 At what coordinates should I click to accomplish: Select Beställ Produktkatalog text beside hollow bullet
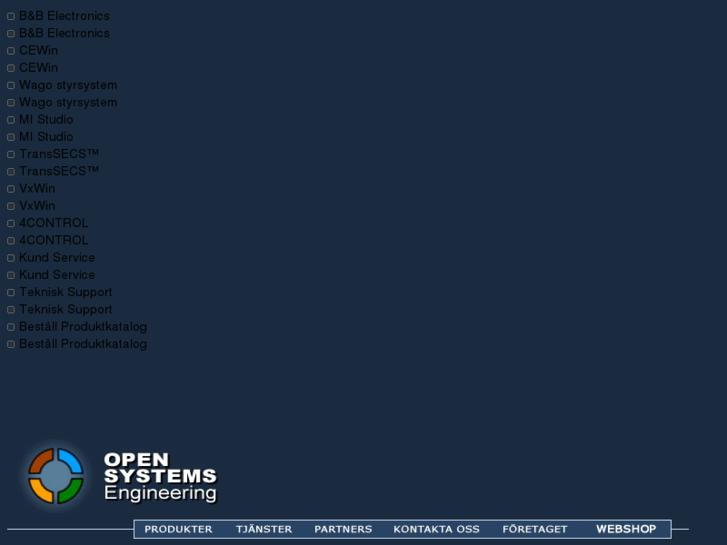pos(83,327)
